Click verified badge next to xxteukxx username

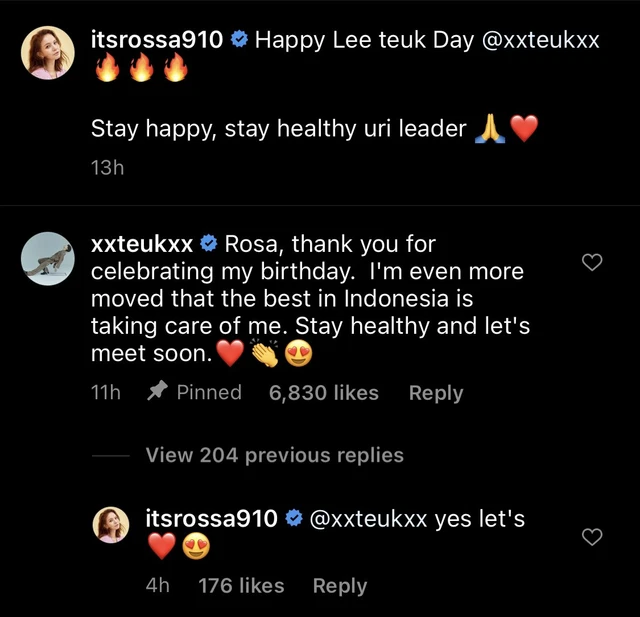tap(209, 244)
